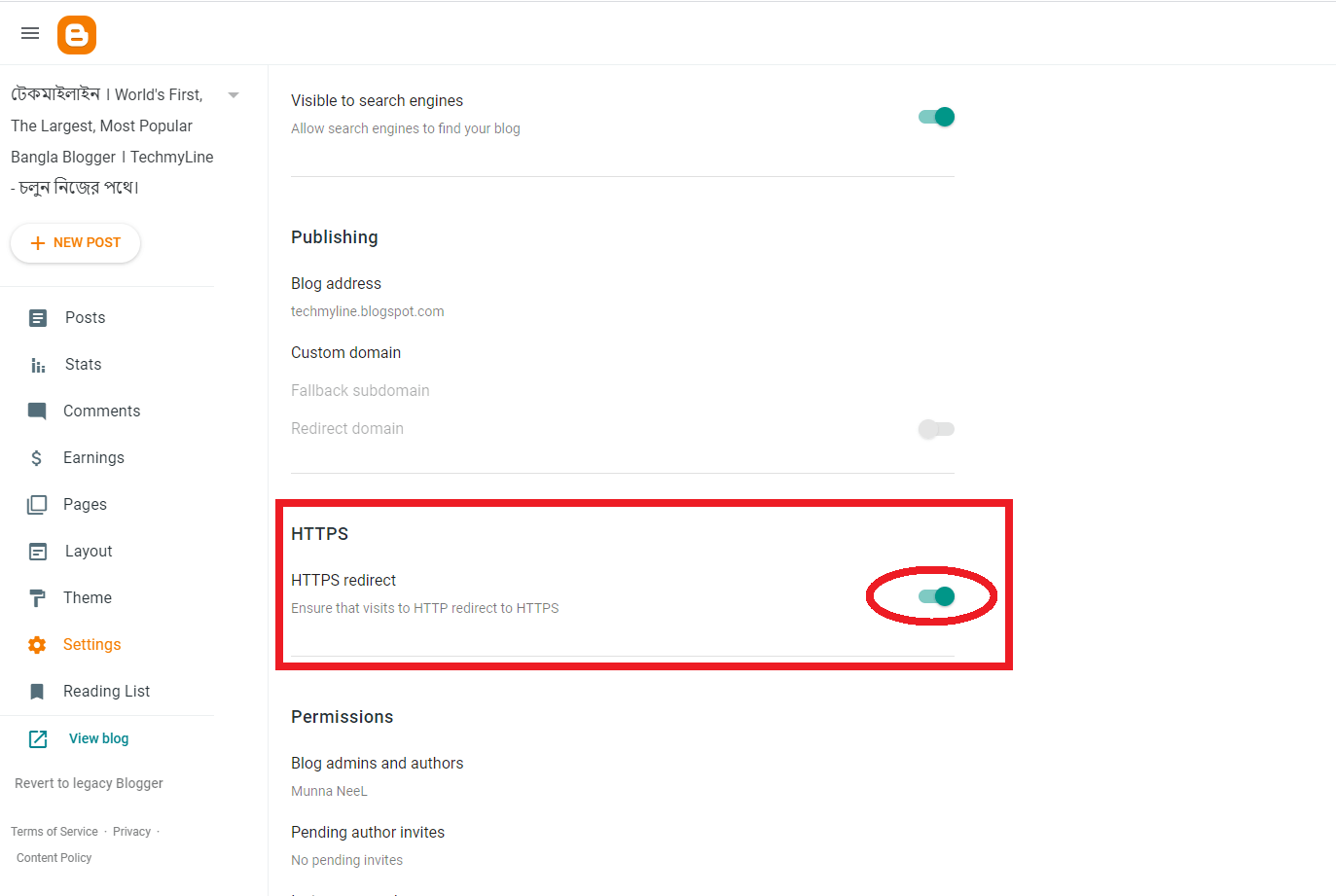
Task: Click Revert to legacy Blogger
Action: click(x=88, y=783)
